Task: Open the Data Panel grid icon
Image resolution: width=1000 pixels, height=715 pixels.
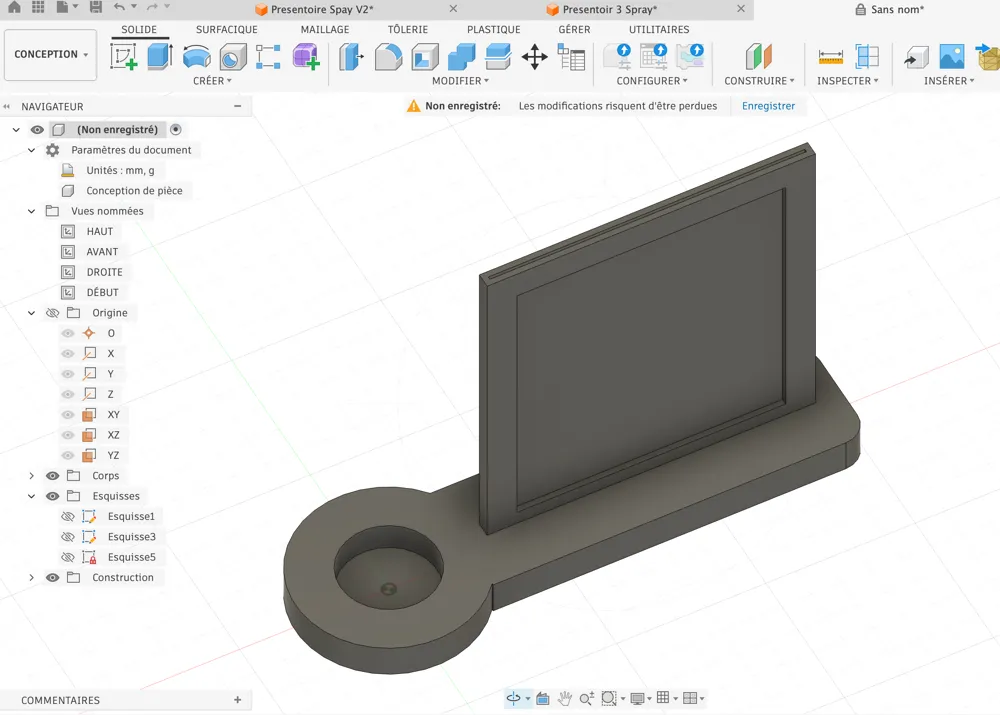Action: tap(38, 7)
